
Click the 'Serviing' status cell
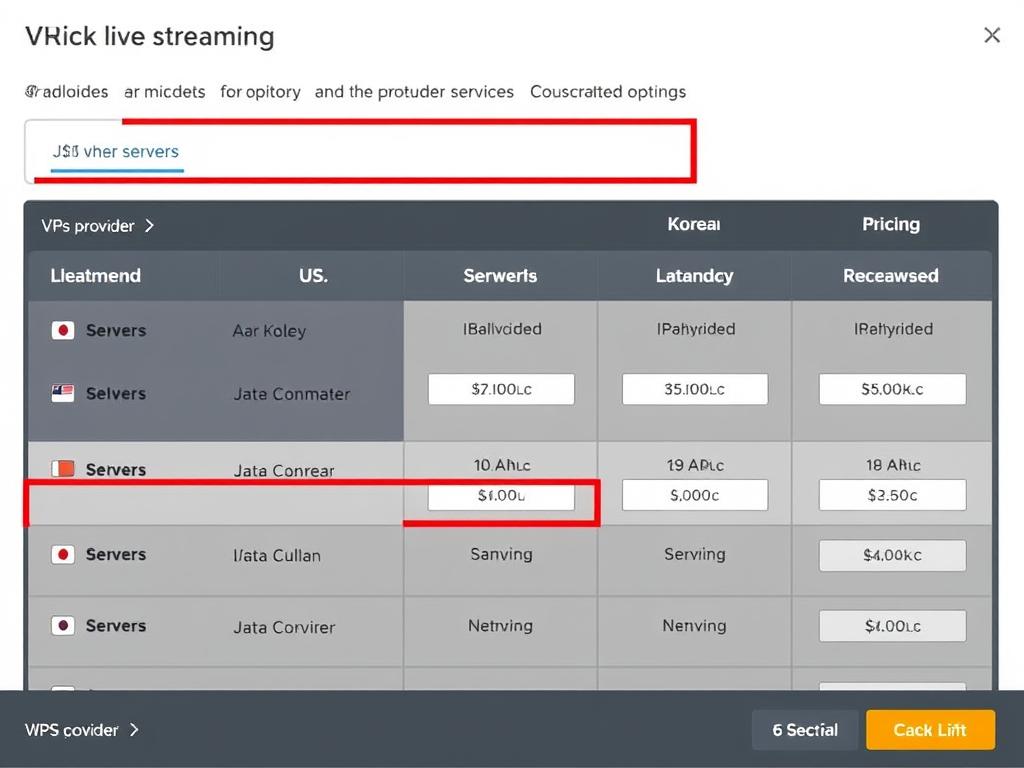[695, 554]
